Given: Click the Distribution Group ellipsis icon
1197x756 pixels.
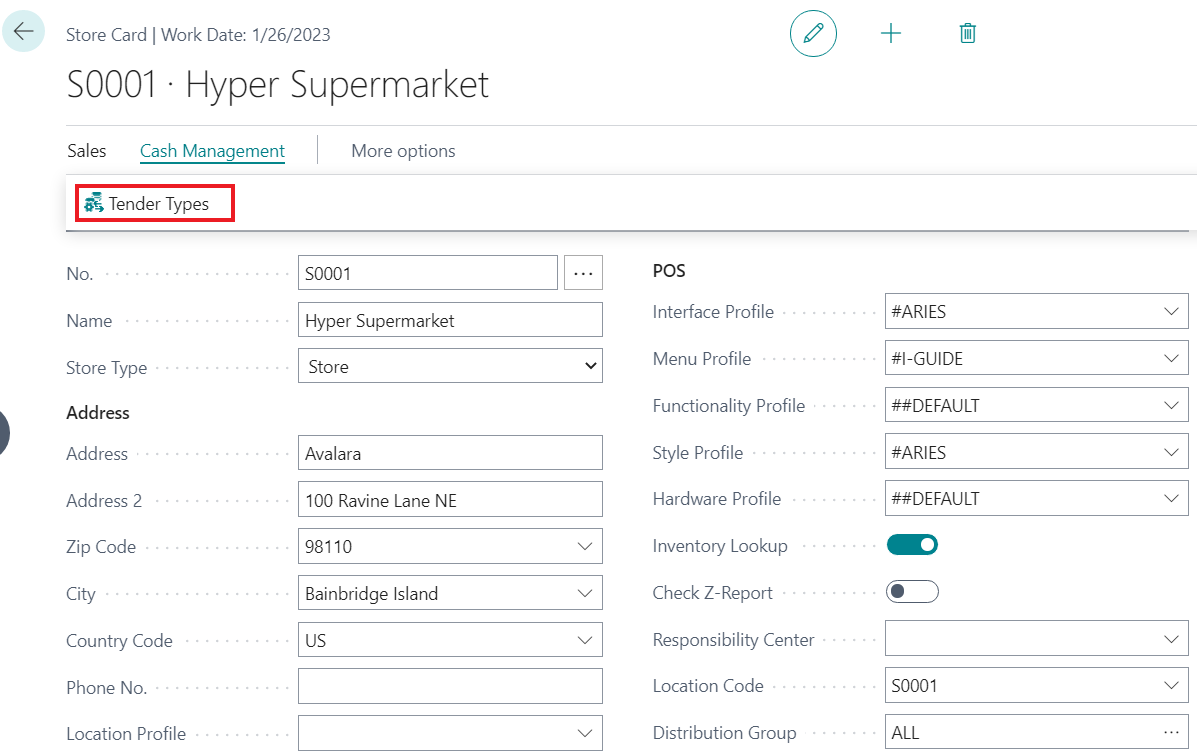Looking at the screenshot, I should pyautogui.click(x=1171, y=733).
